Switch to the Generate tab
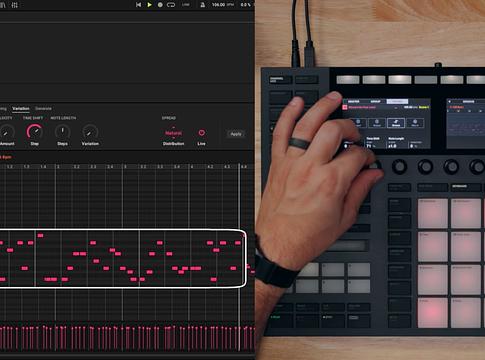485x360 pixels. point(43,108)
